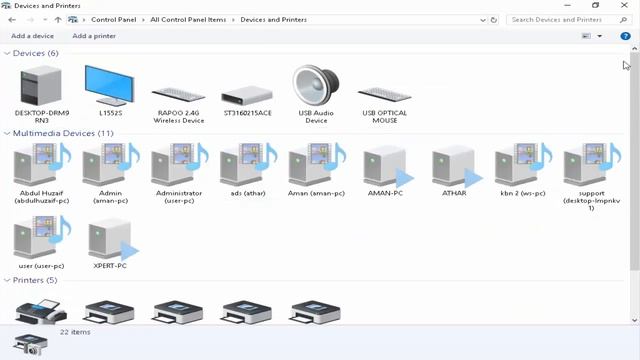The image size is (640, 360).
Task: Select the AMAN-PC media server icon
Action: coord(388,167)
